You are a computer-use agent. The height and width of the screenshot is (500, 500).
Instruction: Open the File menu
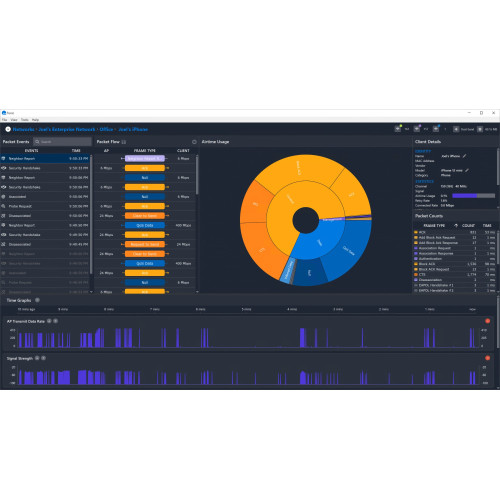click(x=5, y=119)
